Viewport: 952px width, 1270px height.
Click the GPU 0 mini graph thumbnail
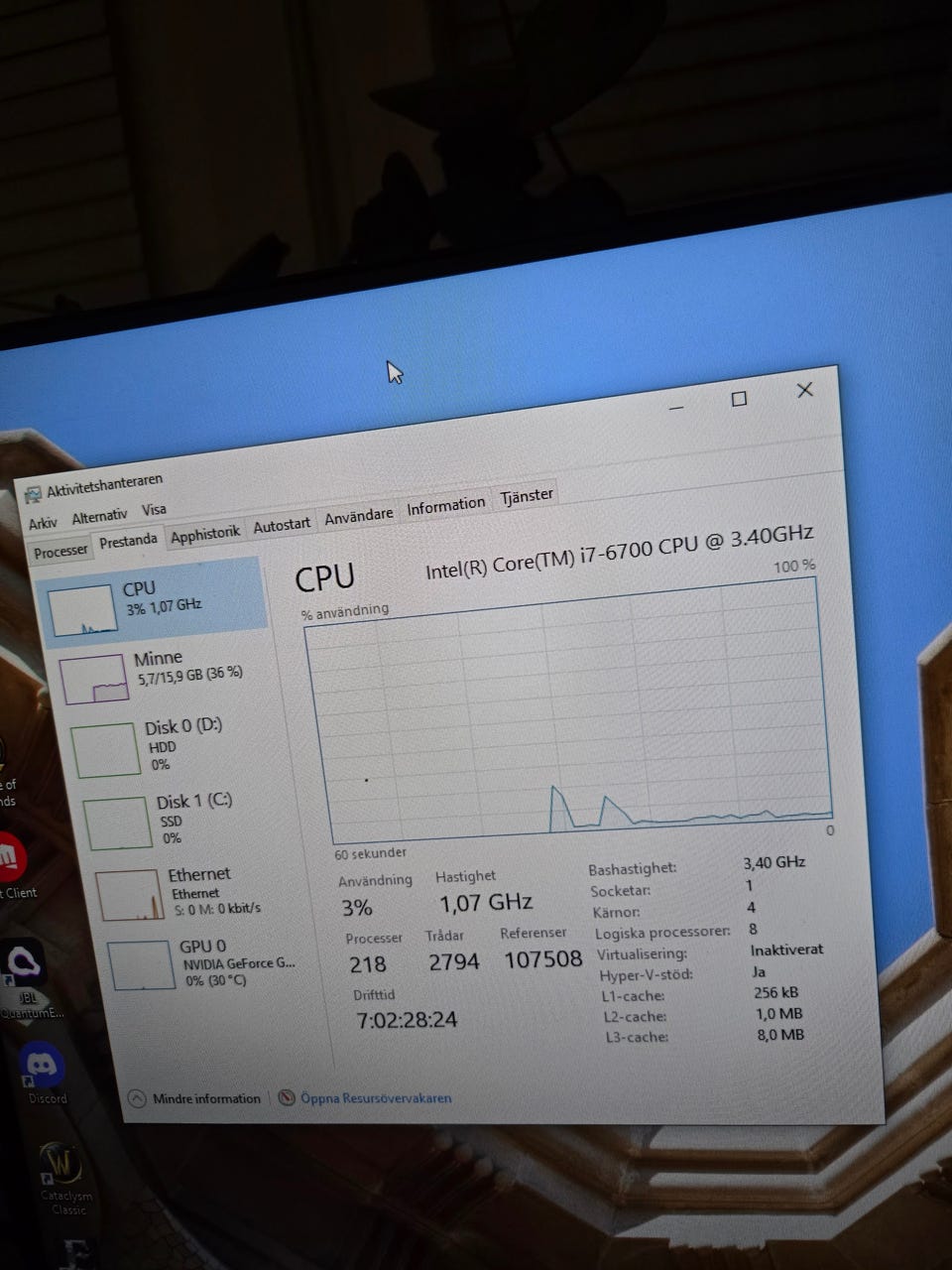click(x=141, y=966)
